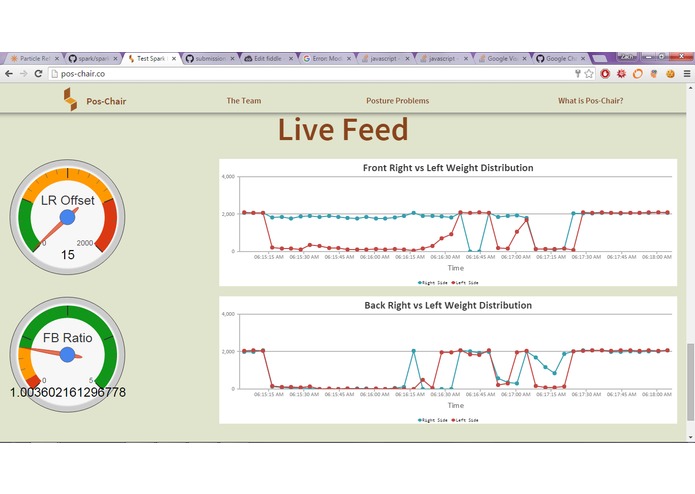This screenshot has height=494, width=695.
Task: Click the LR Offset gauge
Action: 67,217
